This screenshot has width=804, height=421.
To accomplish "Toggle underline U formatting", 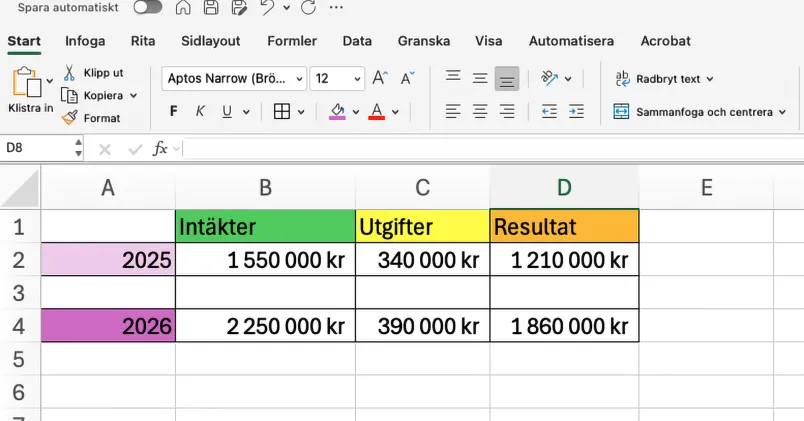I will (x=227, y=111).
